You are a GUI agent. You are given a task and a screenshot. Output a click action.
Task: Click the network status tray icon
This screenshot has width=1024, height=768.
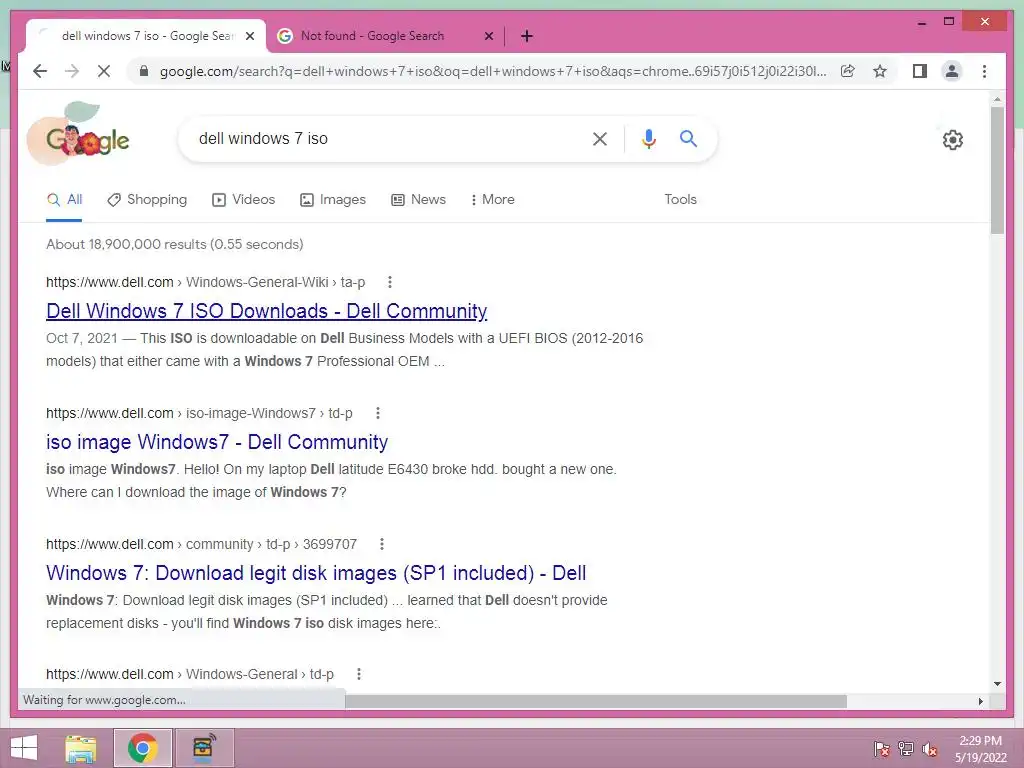[906, 749]
